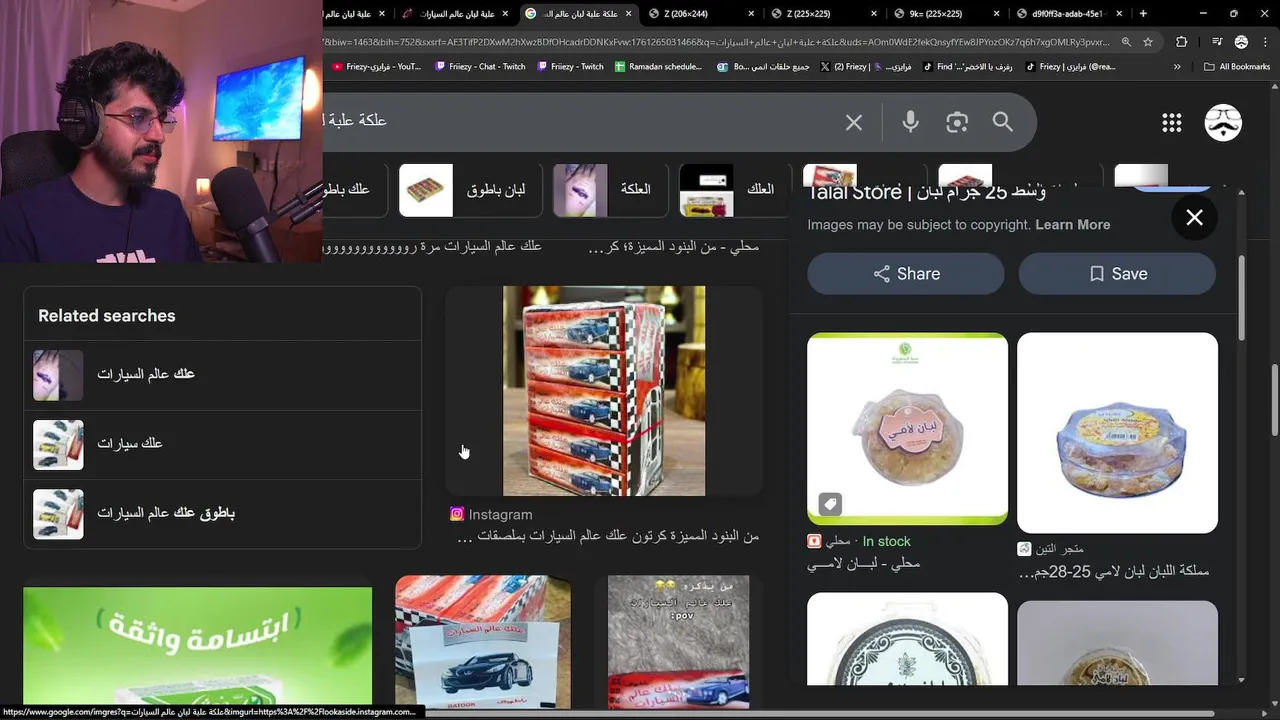
Task: Open Chrome media control icon
Action: point(1217,42)
